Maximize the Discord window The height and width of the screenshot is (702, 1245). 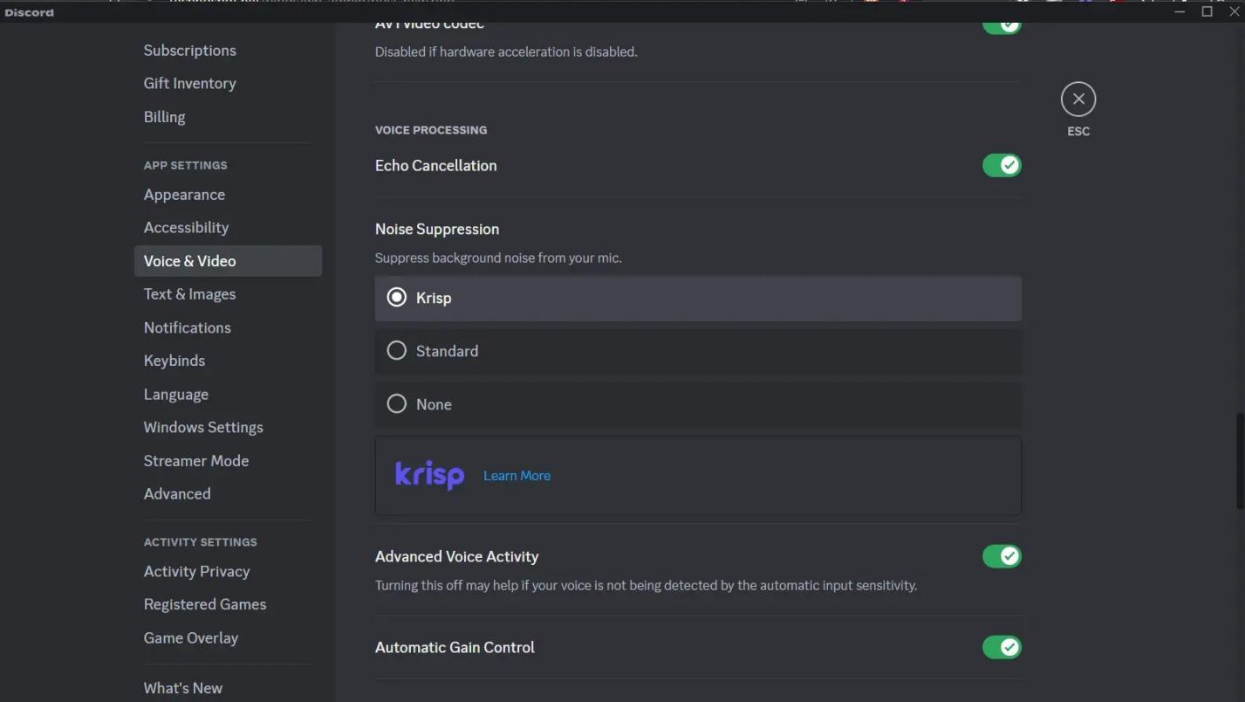[1207, 12]
